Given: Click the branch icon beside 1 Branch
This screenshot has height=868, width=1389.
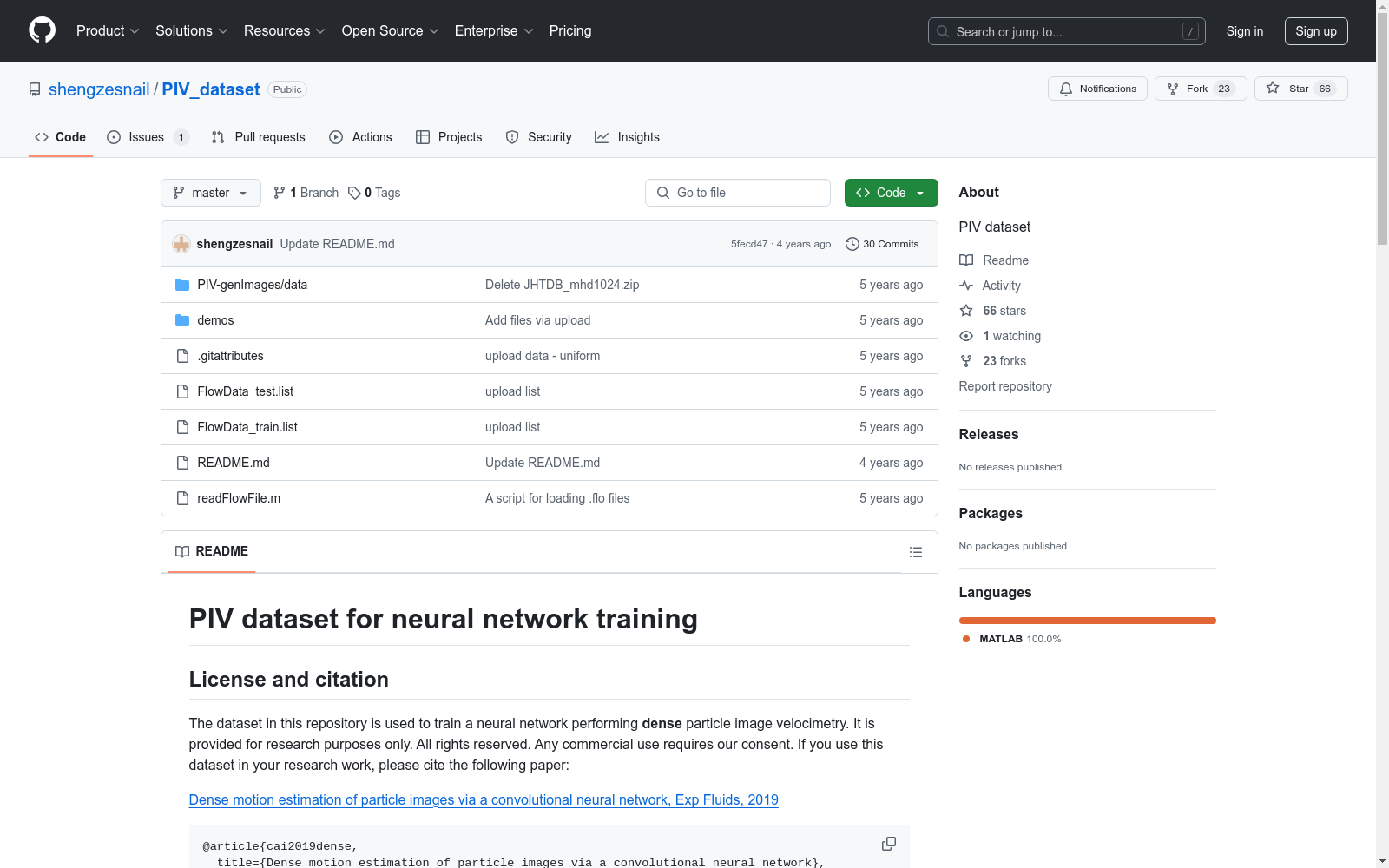Looking at the screenshot, I should click(x=280, y=193).
